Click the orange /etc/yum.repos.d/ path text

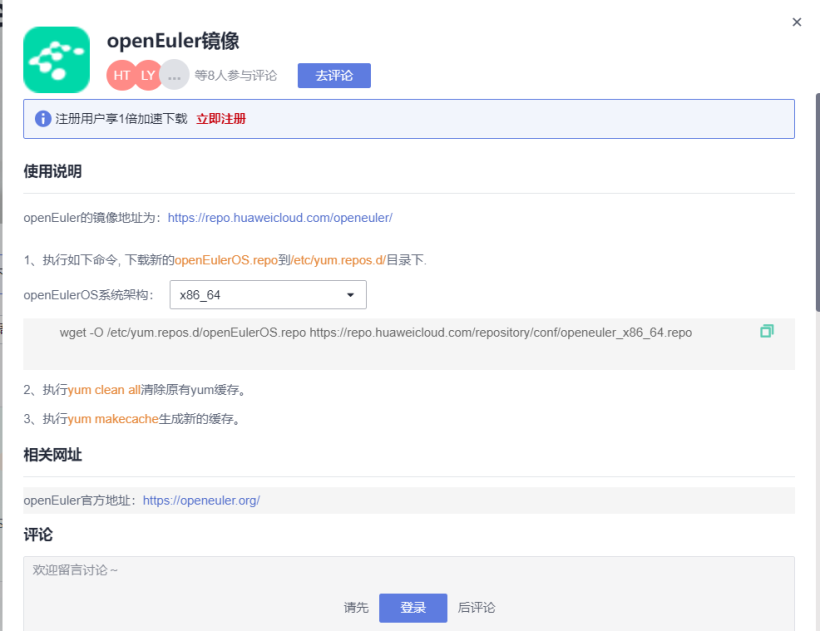point(338,260)
